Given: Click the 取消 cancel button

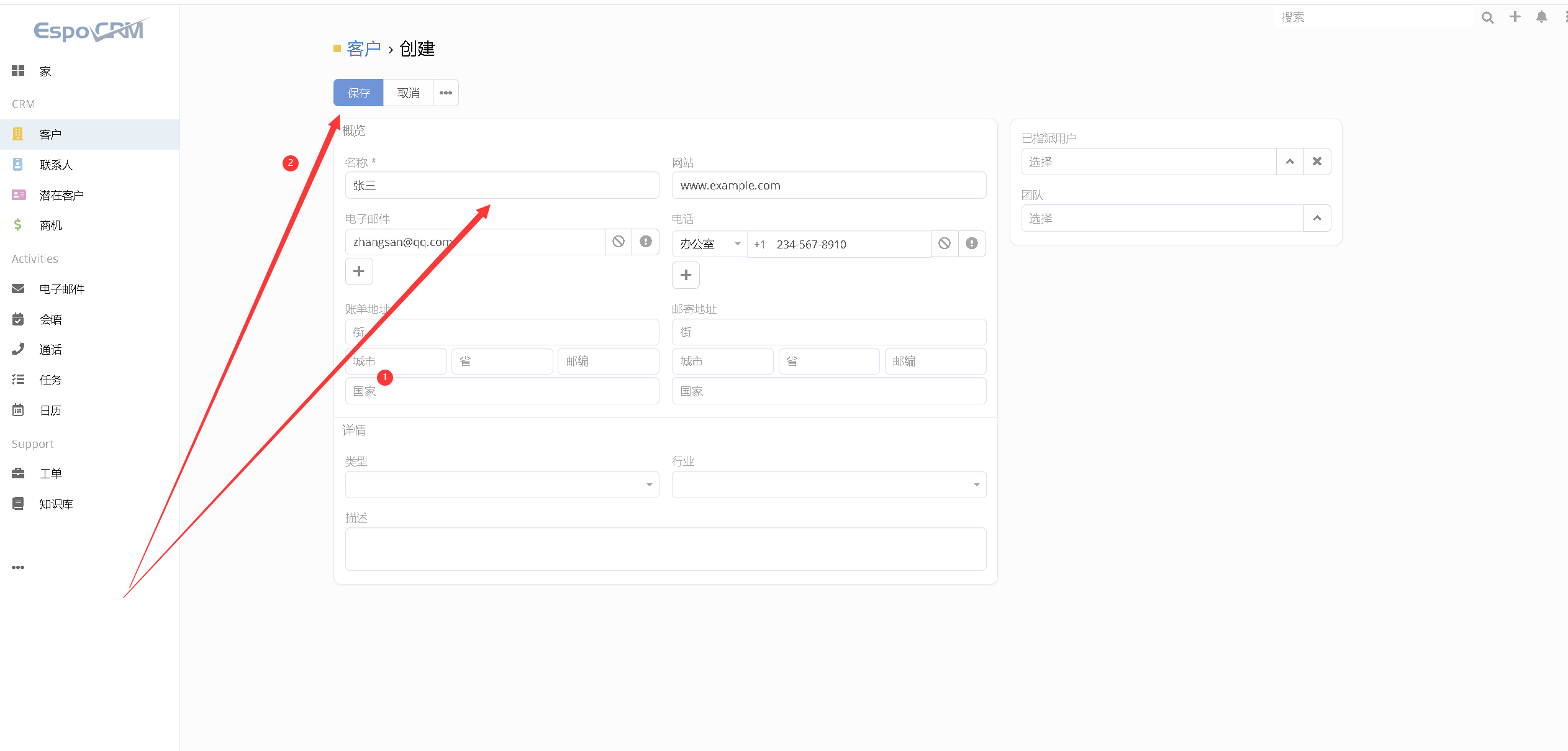Looking at the screenshot, I should tap(408, 93).
